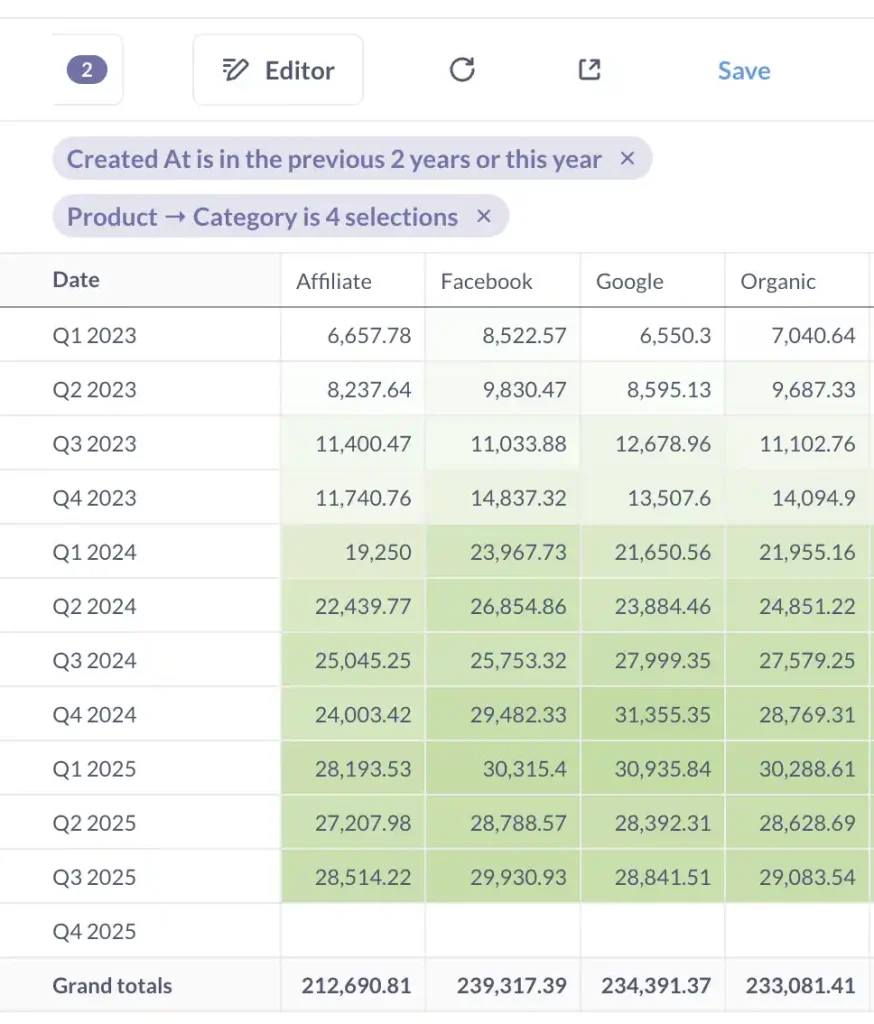The height and width of the screenshot is (1024, 874).
Task: Open the Editor
Action: click(278, 70)
